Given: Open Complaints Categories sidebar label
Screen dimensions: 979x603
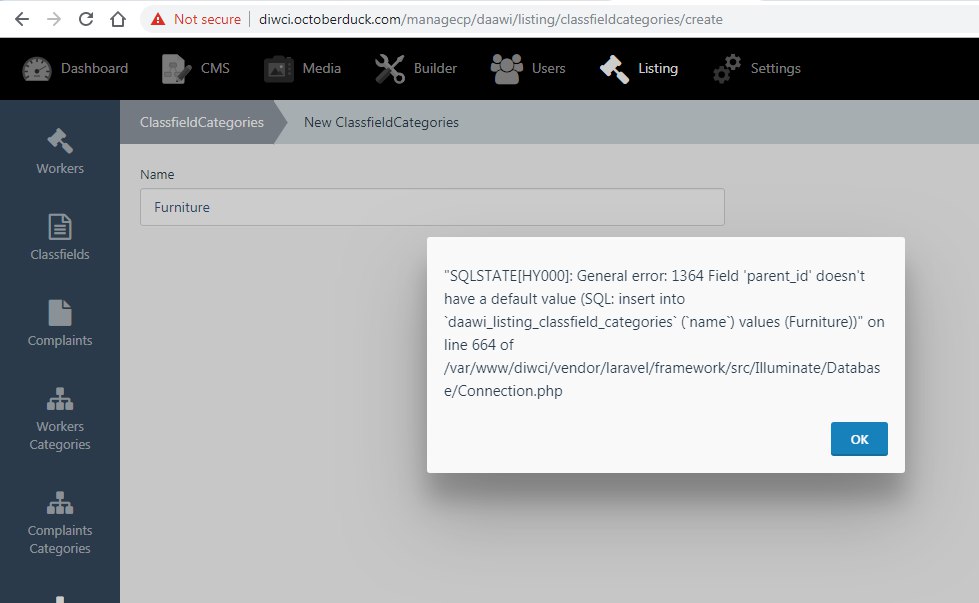Looking at the screenshot, I should (x=60, y=539).
